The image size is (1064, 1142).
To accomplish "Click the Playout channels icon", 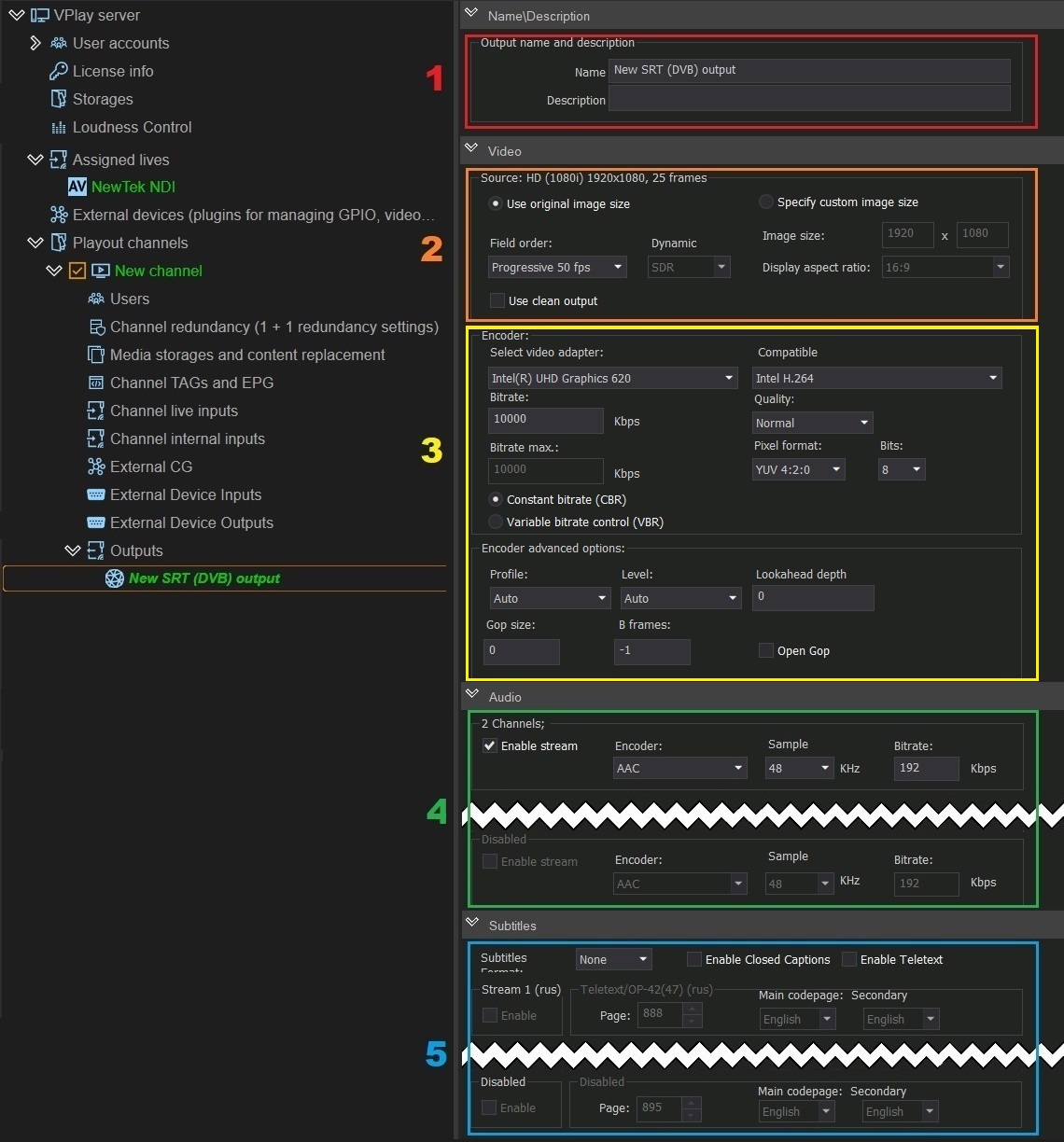I will (x=59, y=243).
